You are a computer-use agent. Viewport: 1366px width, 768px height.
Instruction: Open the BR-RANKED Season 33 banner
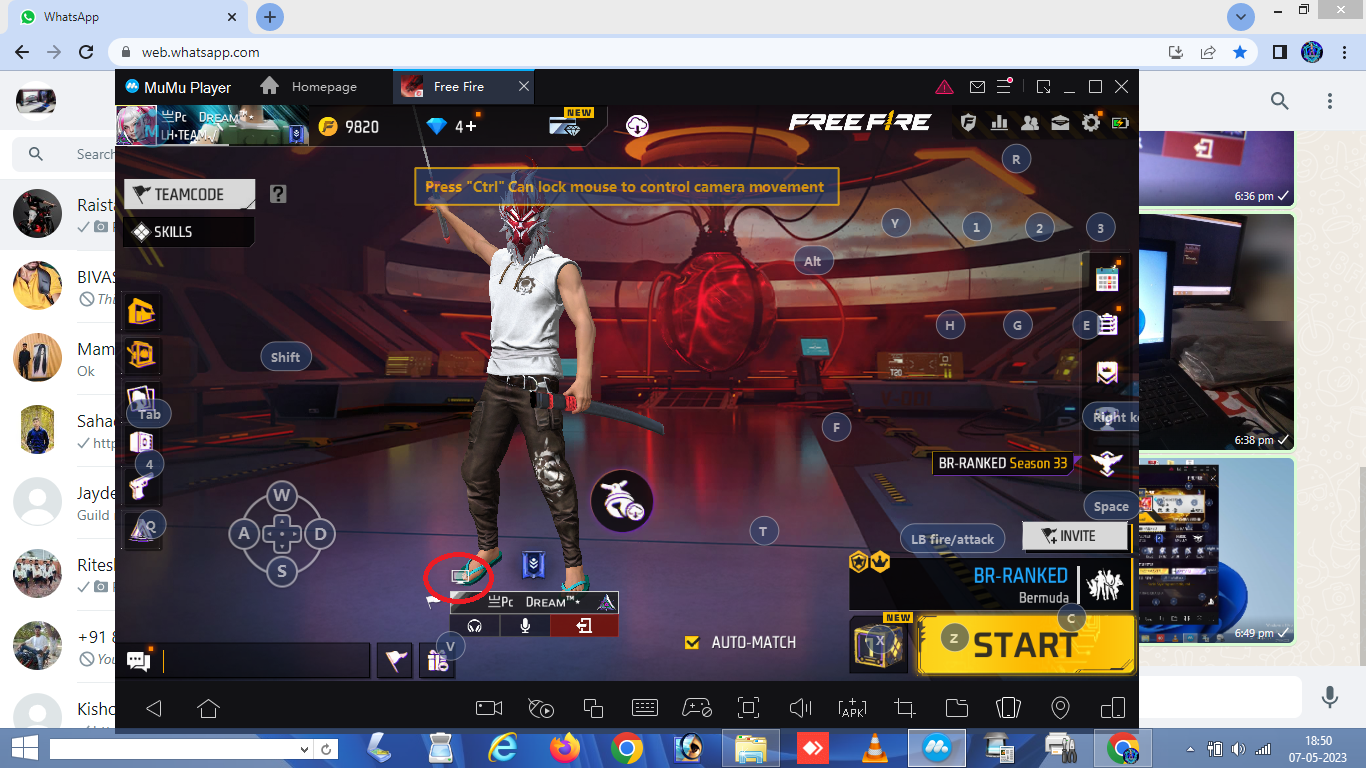tap(1002, 463)
